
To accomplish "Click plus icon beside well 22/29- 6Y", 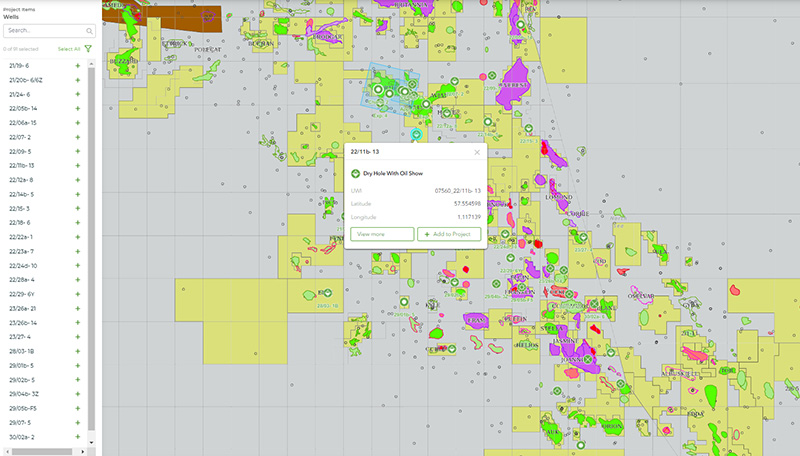I will pyautogui.click(x=77, y=295).
